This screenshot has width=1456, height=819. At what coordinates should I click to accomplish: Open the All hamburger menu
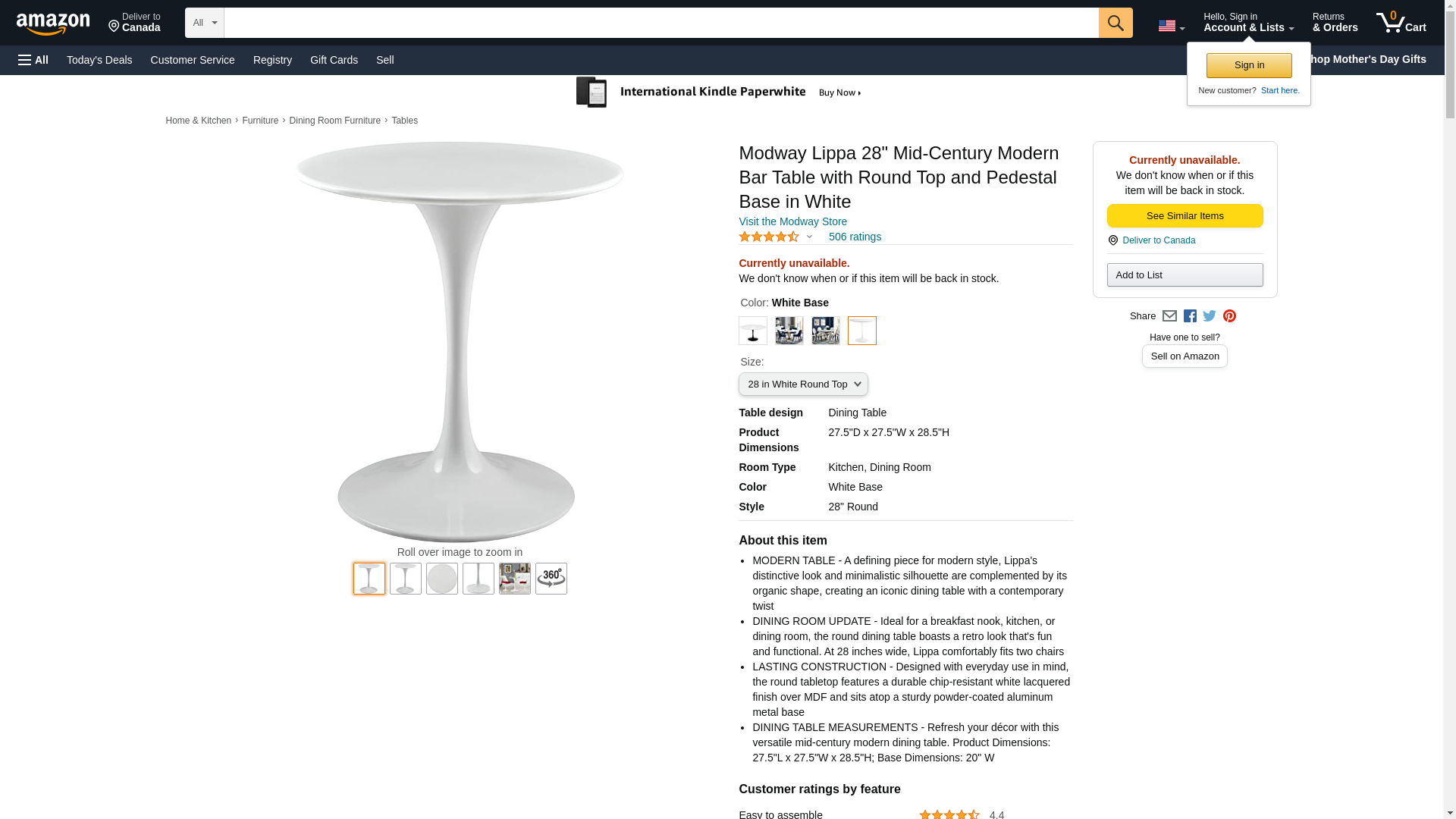tap(33, 60)
